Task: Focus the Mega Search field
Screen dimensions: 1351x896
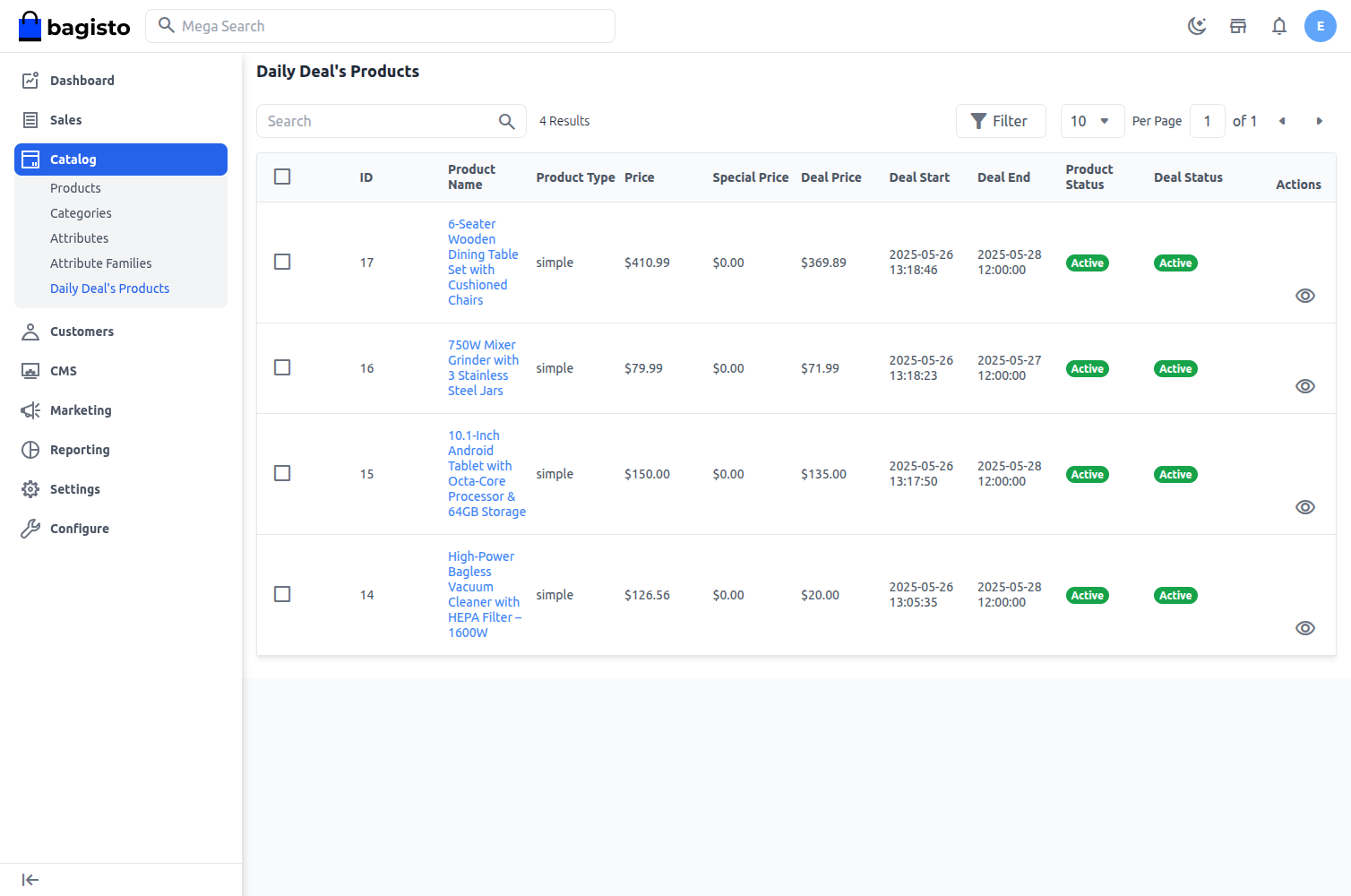Action: point(380,26)
